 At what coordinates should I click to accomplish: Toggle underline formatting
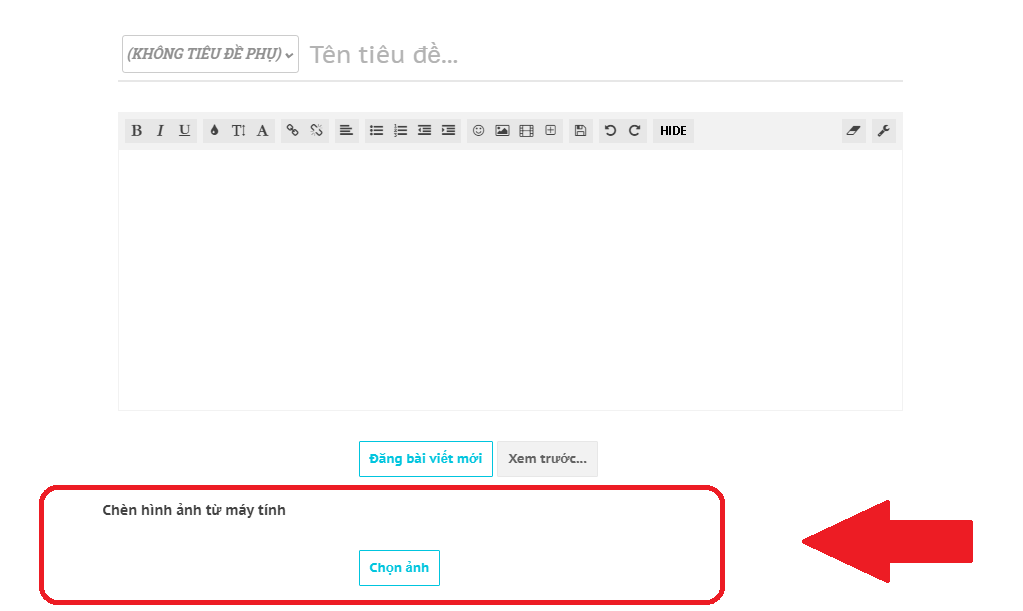pos(184,130)
